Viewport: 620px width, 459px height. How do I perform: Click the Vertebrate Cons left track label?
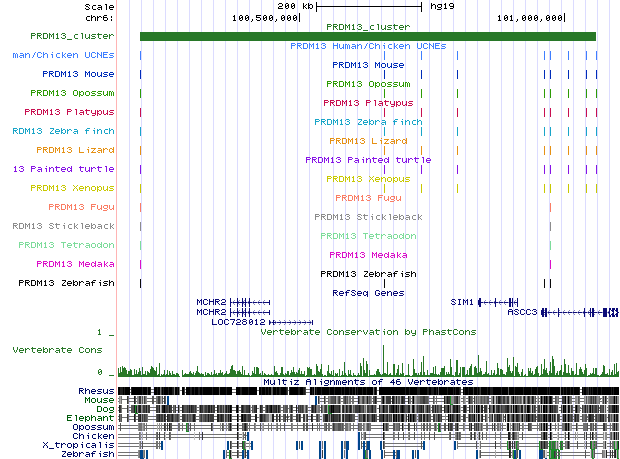pyautogui.click(x=57, y=351)
